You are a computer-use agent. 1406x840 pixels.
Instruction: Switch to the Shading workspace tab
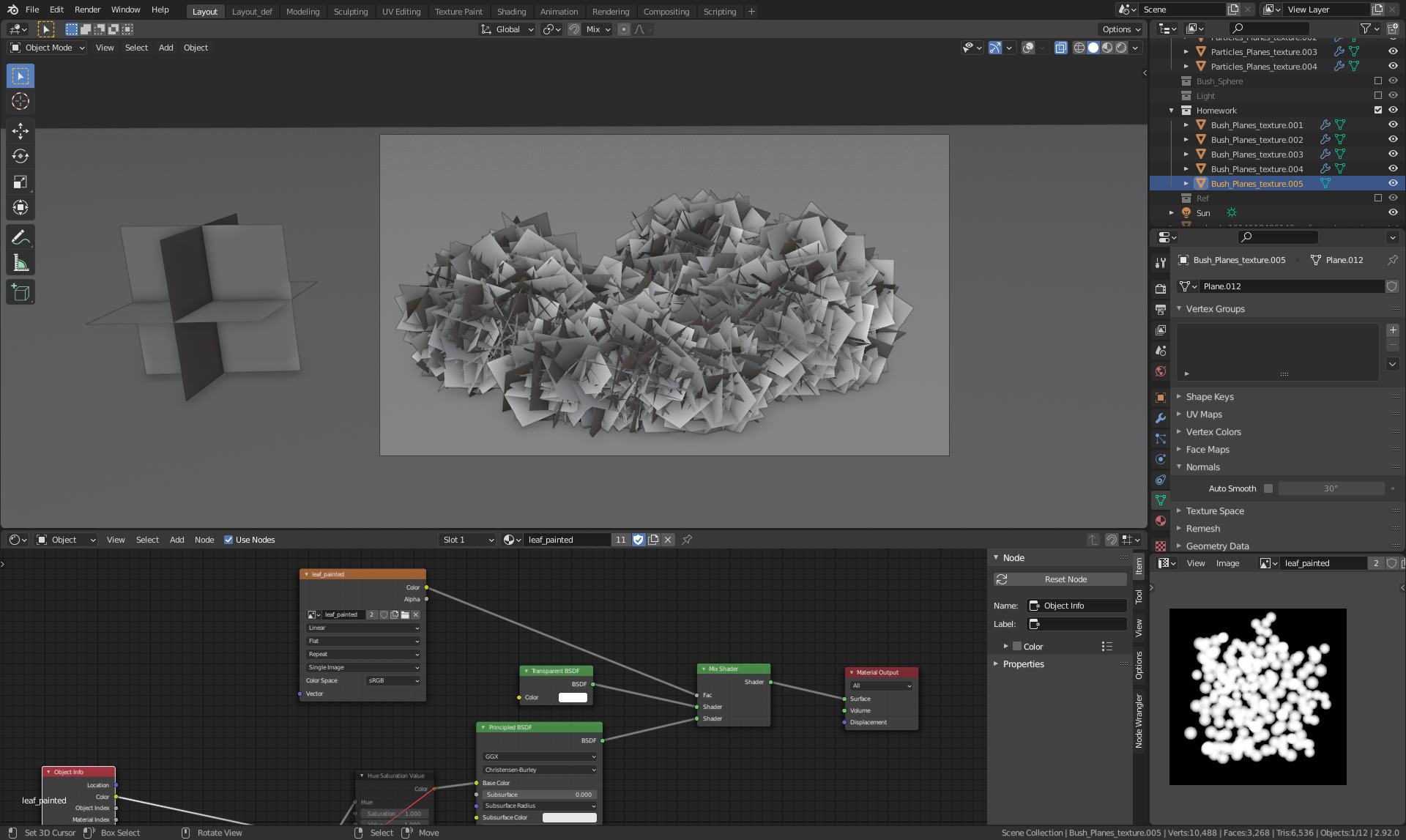(511, 12)
